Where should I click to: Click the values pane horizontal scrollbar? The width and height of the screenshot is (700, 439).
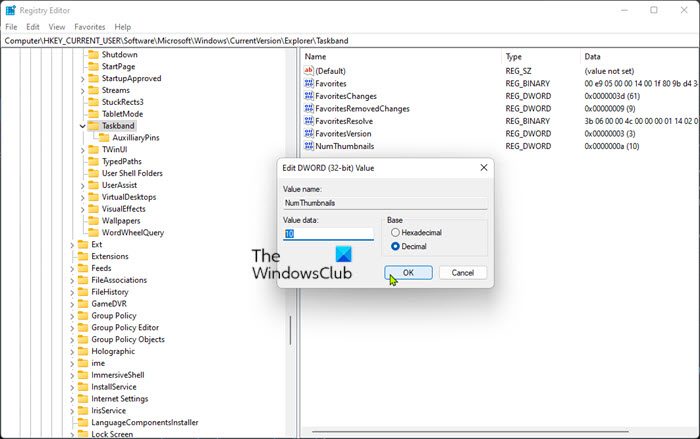click(x=470, y=432)
